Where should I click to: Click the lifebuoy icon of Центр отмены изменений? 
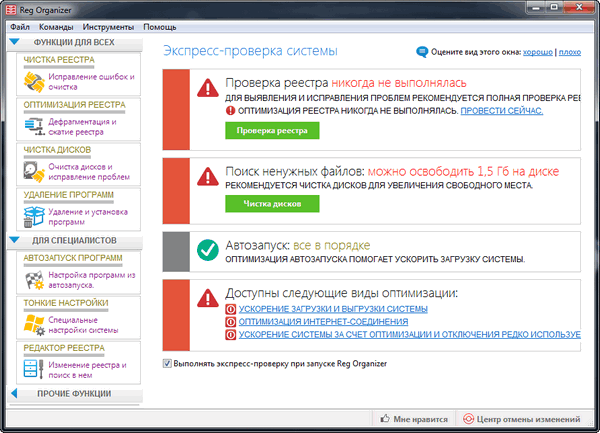[468, 419]
